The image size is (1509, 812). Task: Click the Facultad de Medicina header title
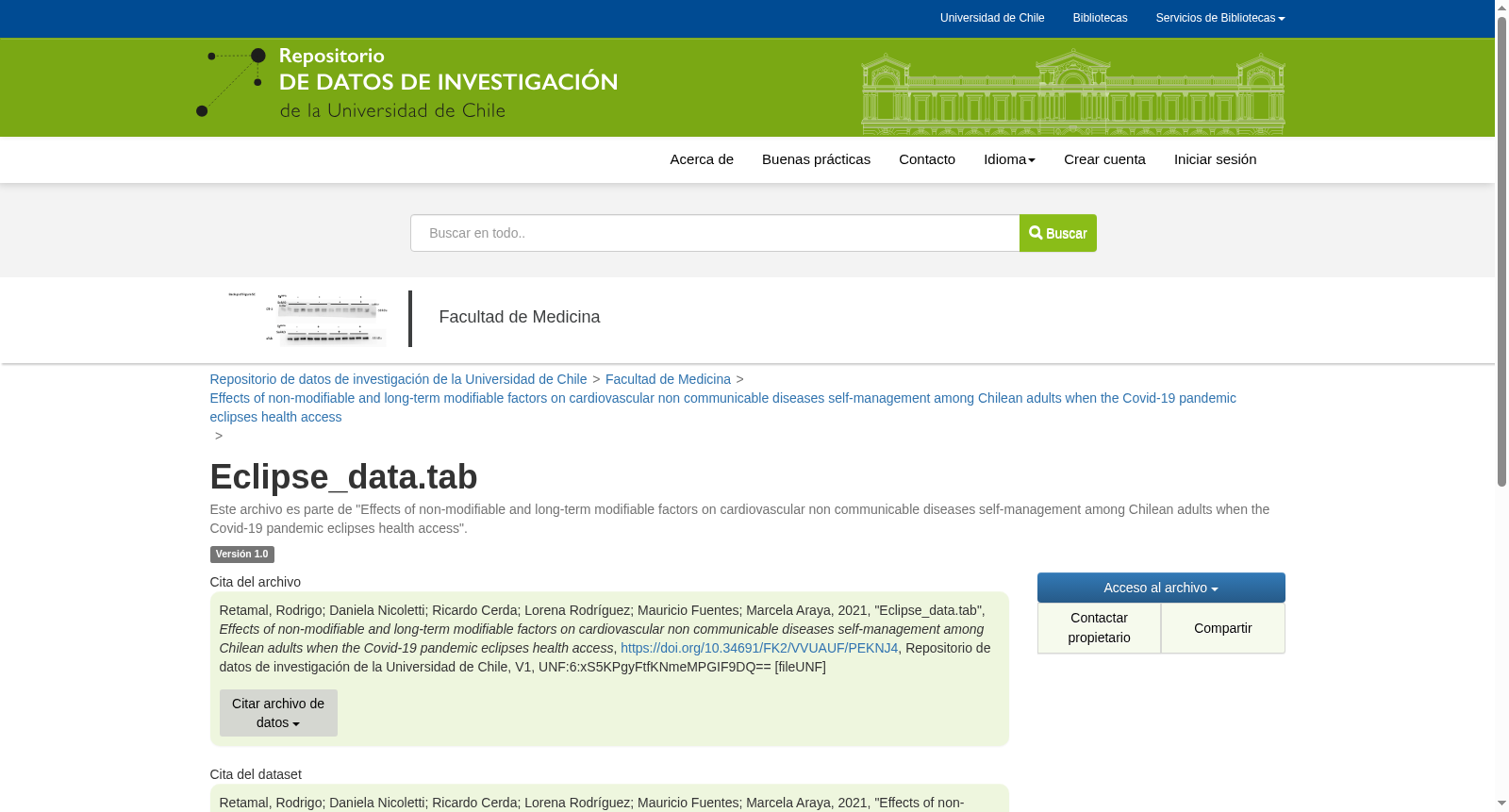coord(520,317)
